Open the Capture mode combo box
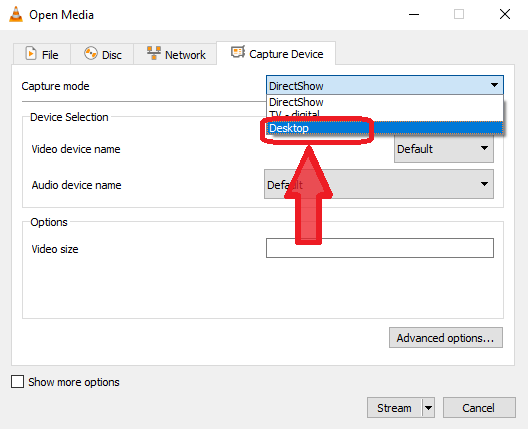Viewport: 528px width, 429px height. 385,85
